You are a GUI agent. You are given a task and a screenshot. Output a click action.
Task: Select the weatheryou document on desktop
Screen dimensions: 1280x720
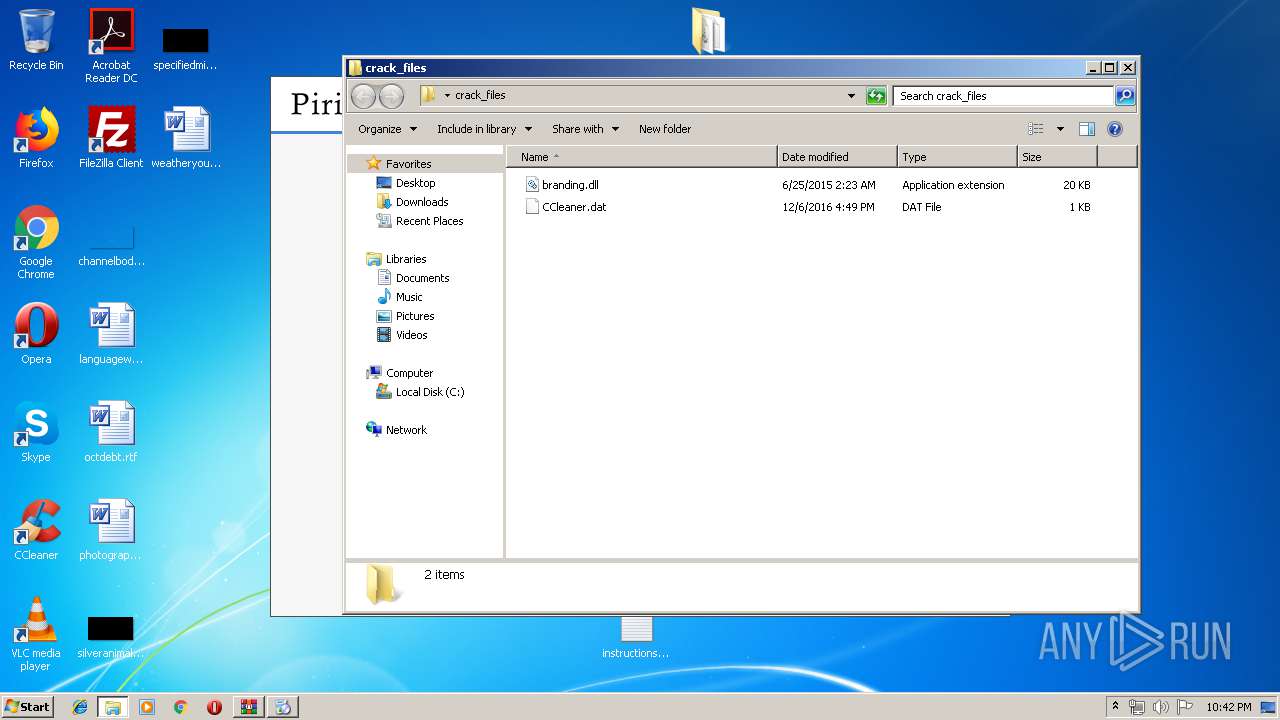(186, 138)
